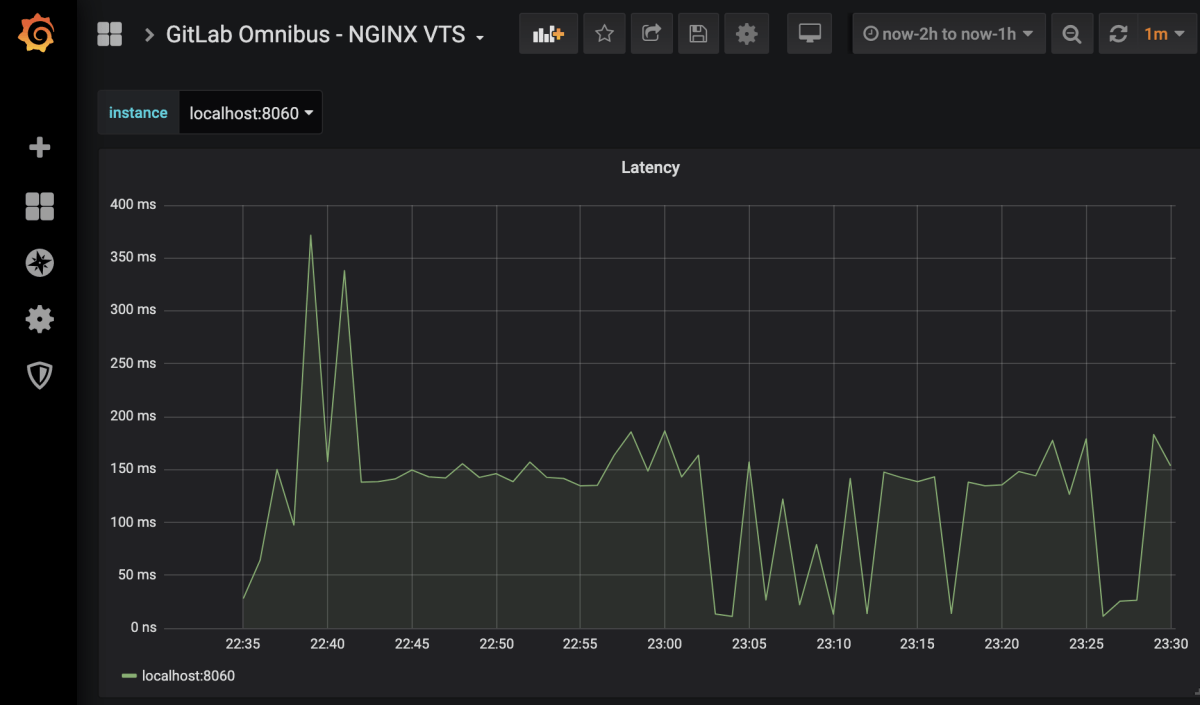
Task: Open Explore via compass sidebar icon
Action: (x=39, y=263)
